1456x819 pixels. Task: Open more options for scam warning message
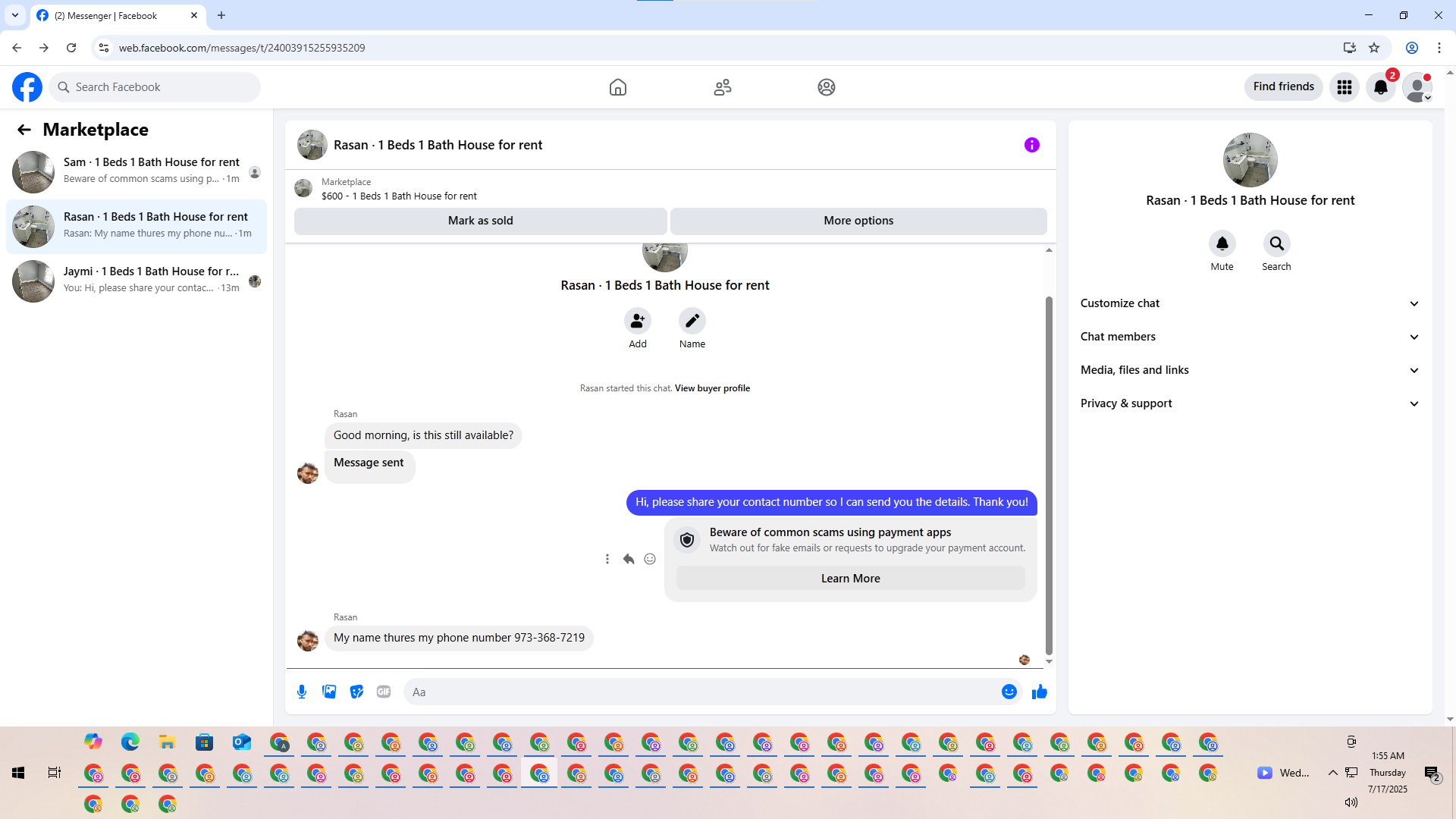(607, 559)
